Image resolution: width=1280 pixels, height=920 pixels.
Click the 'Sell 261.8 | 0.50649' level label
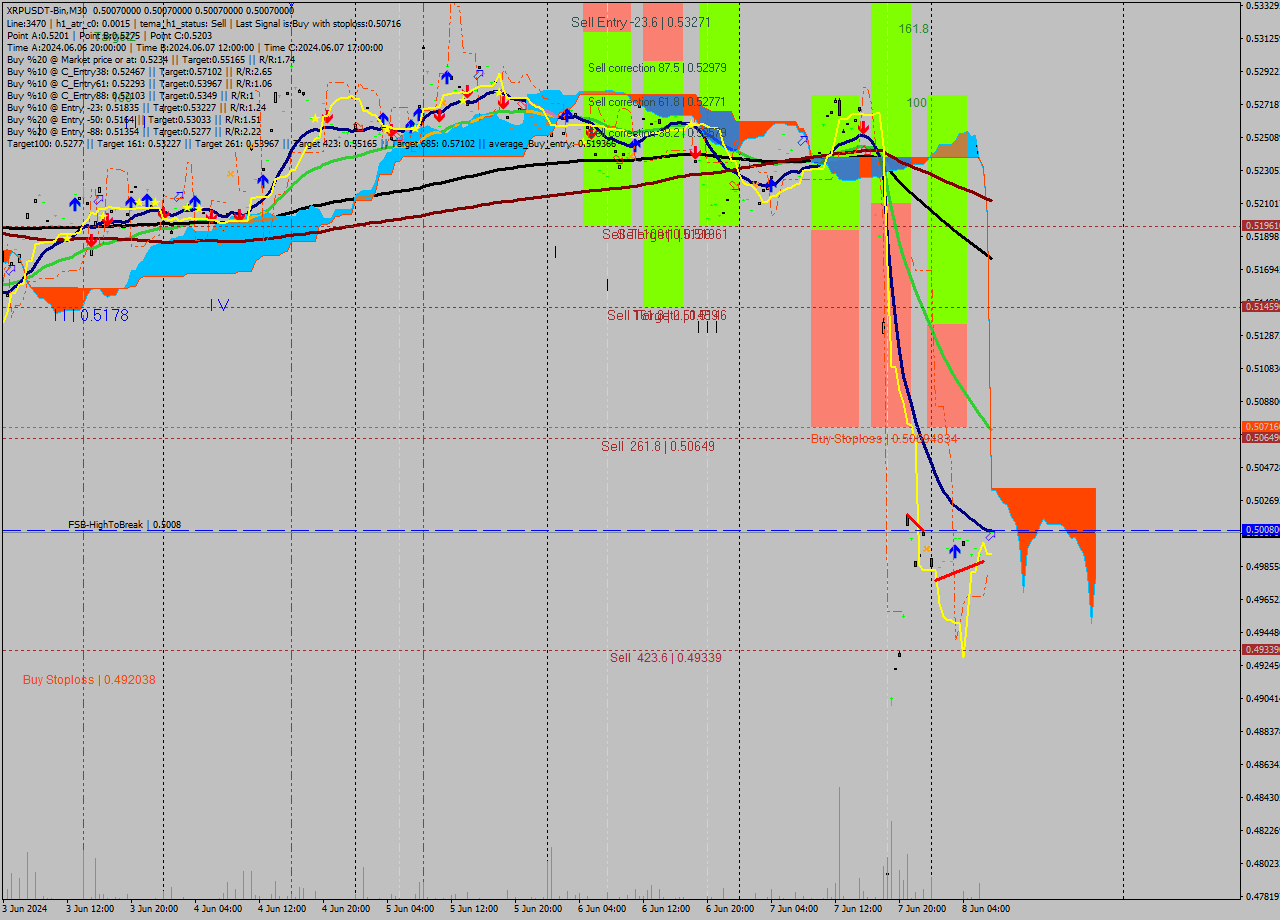[x=658, y=446]
